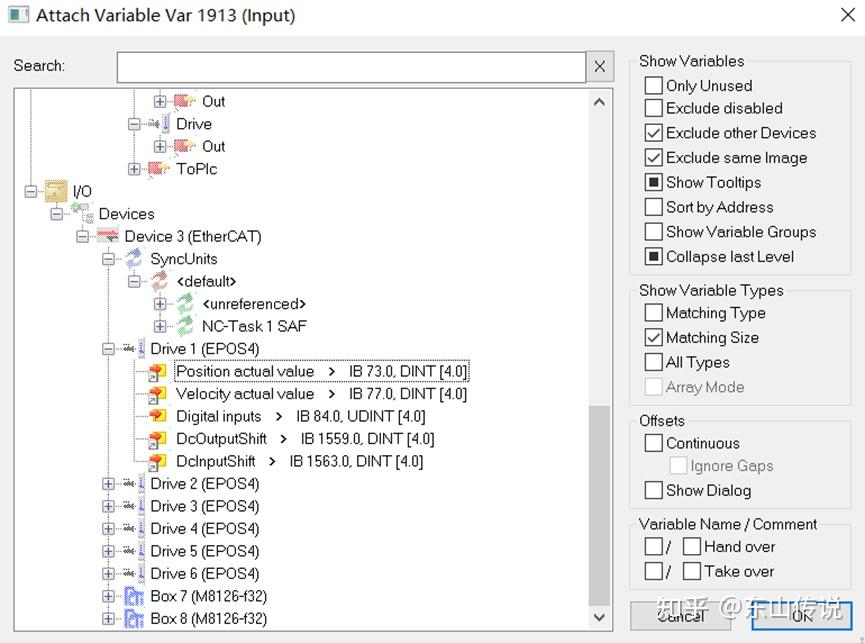Click inside the Search input field
The height and width of the screenshot is (643, 865).
tap(350, 66)
